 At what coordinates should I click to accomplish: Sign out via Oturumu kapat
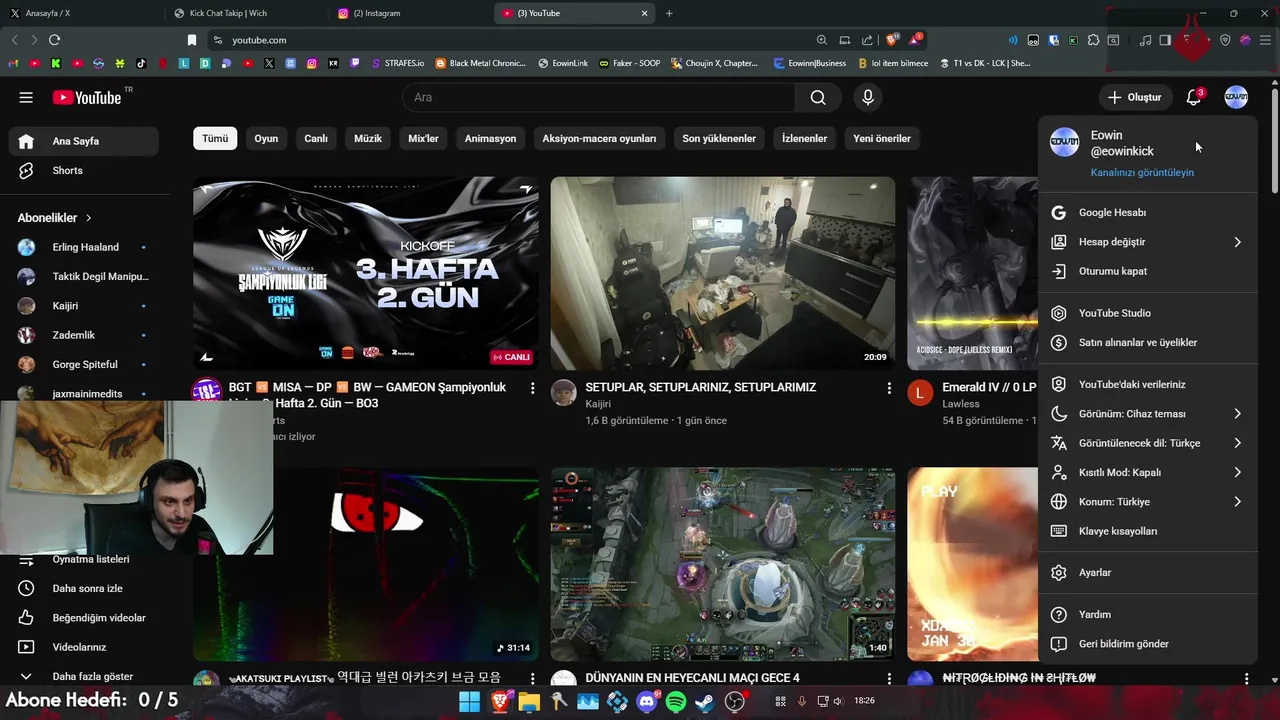[x=1147, y=271]
